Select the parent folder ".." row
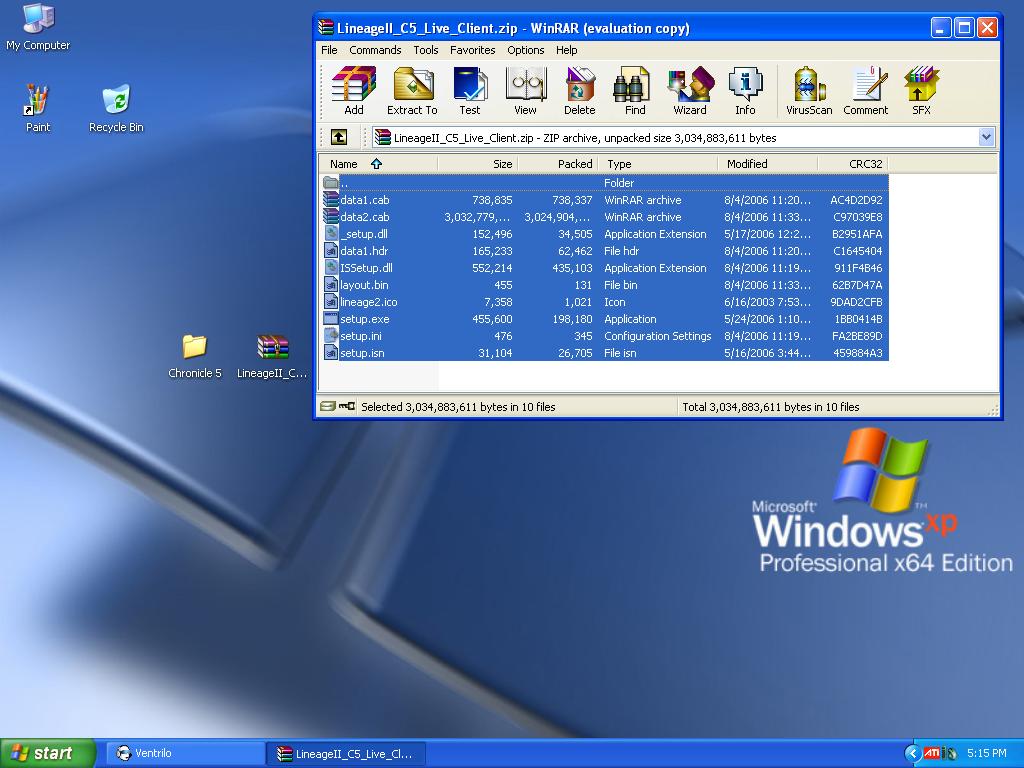 (x=605, y=183)
